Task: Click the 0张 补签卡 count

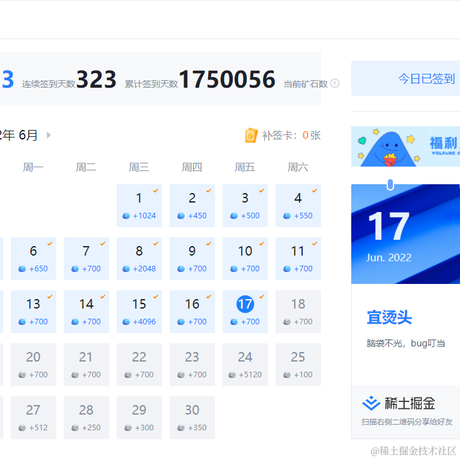Action: tap(311, 135)
